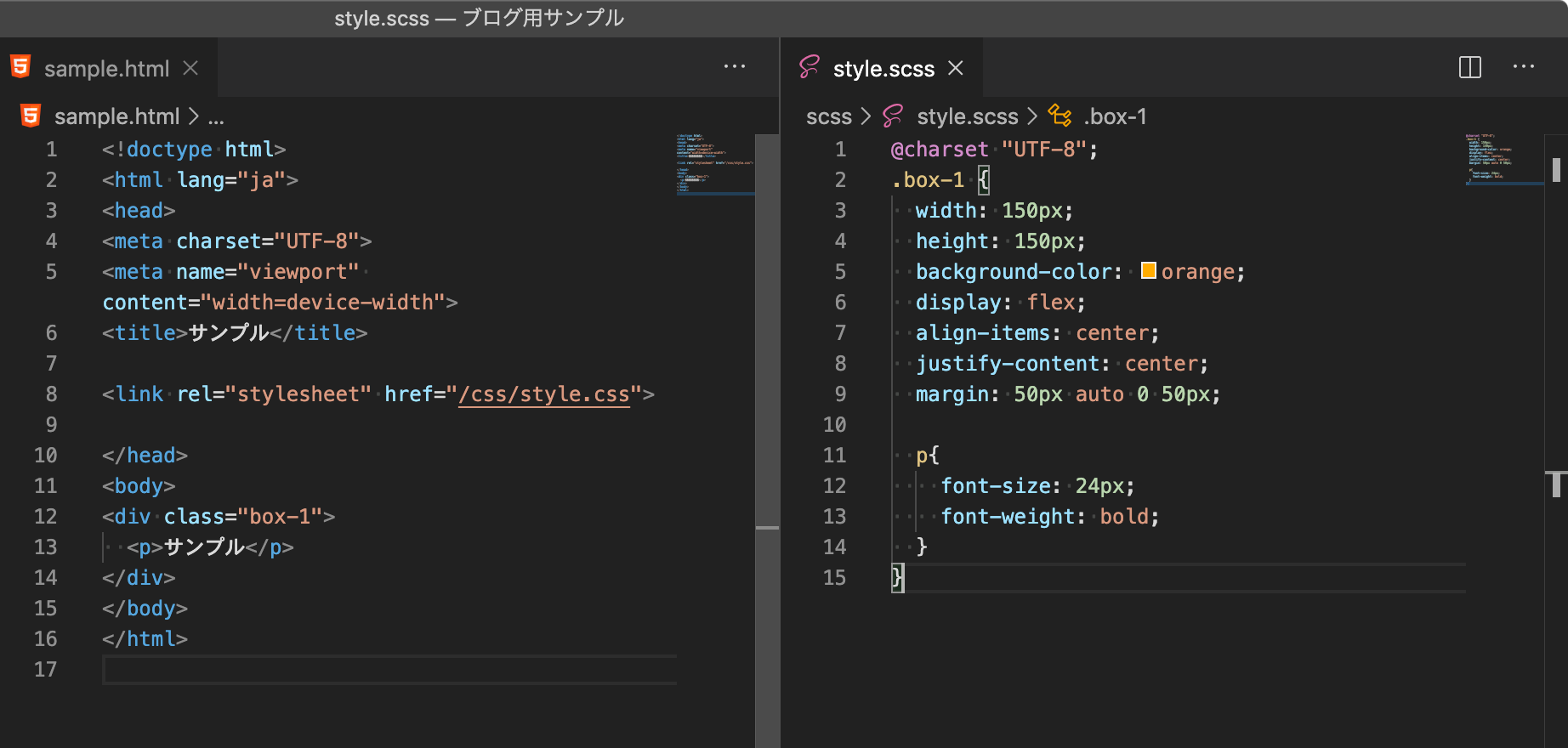
Task: Click the '</html>' closing tag
Action: point(145,639)
